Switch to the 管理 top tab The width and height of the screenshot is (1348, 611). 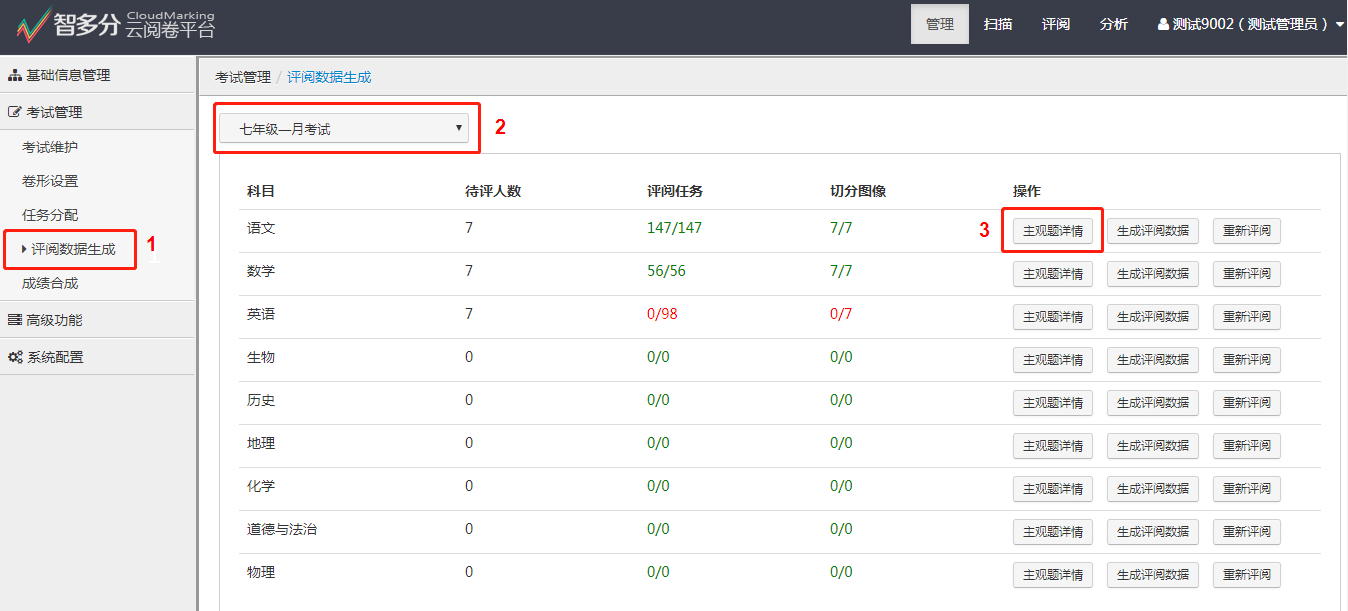939,24
